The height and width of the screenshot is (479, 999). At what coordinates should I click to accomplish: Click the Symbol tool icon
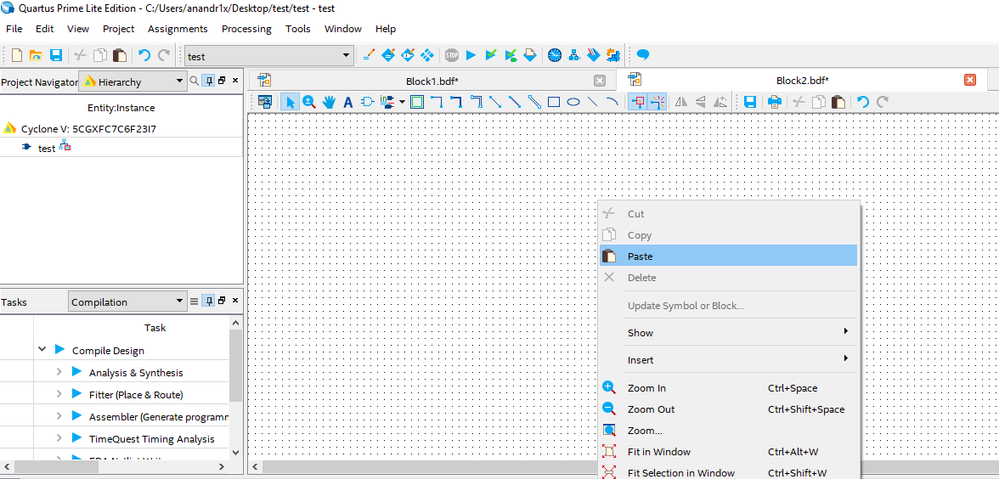pos(366,102)
